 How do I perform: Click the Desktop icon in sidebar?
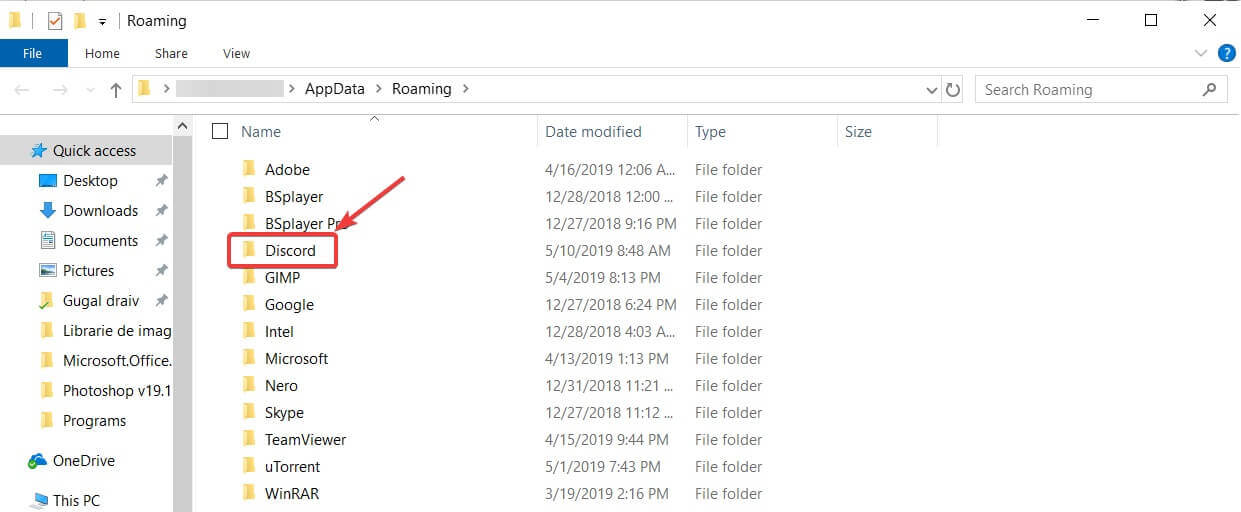coord(47,181)
